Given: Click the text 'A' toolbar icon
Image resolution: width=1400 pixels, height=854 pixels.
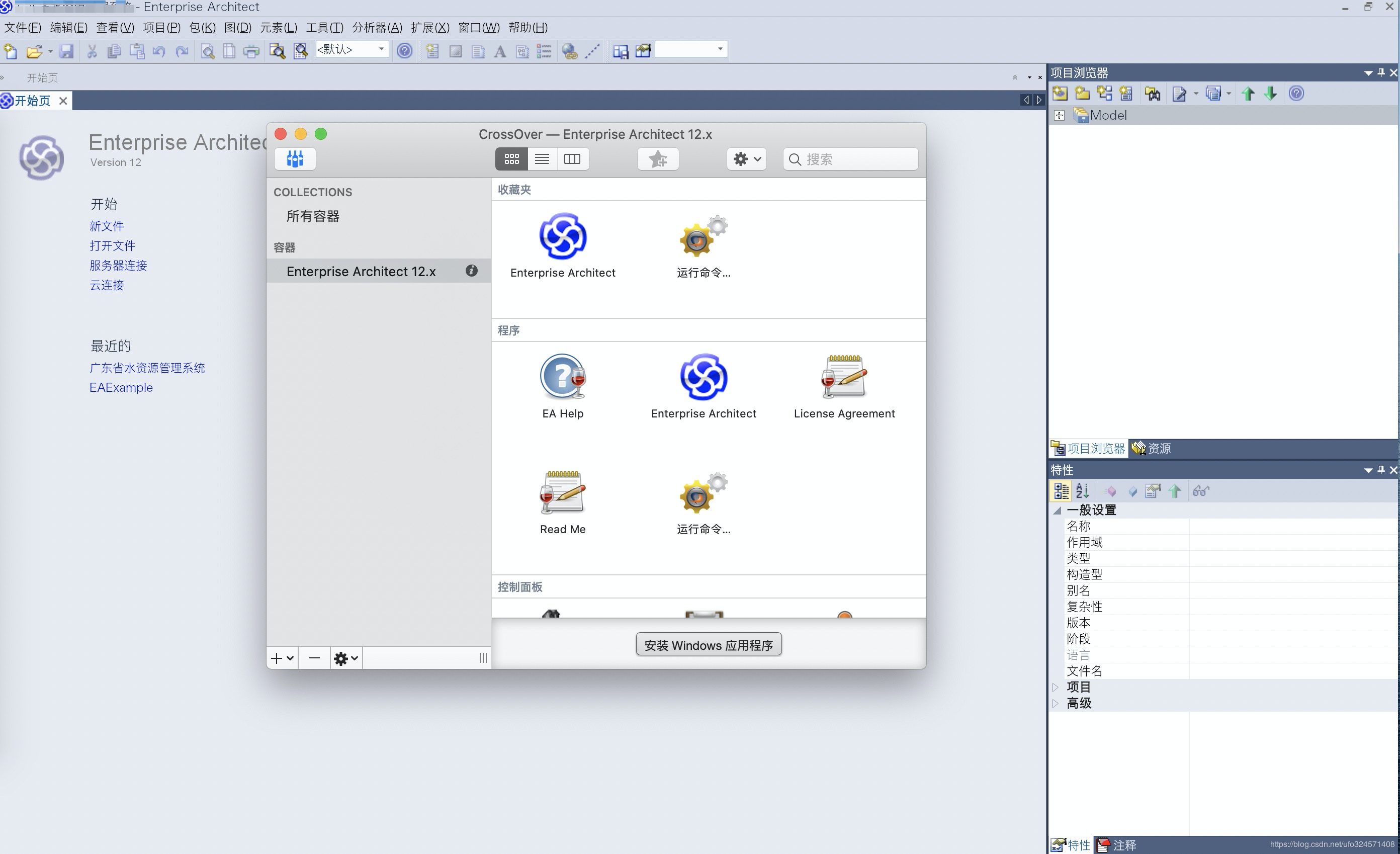Looking at the screenshot, I should (500, 52).
